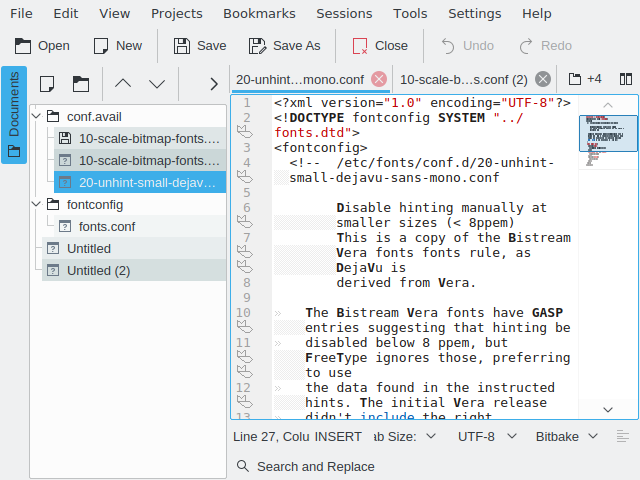Open the Tools menu
This screenshot has height=480, width=640.
tap(410, 13)
